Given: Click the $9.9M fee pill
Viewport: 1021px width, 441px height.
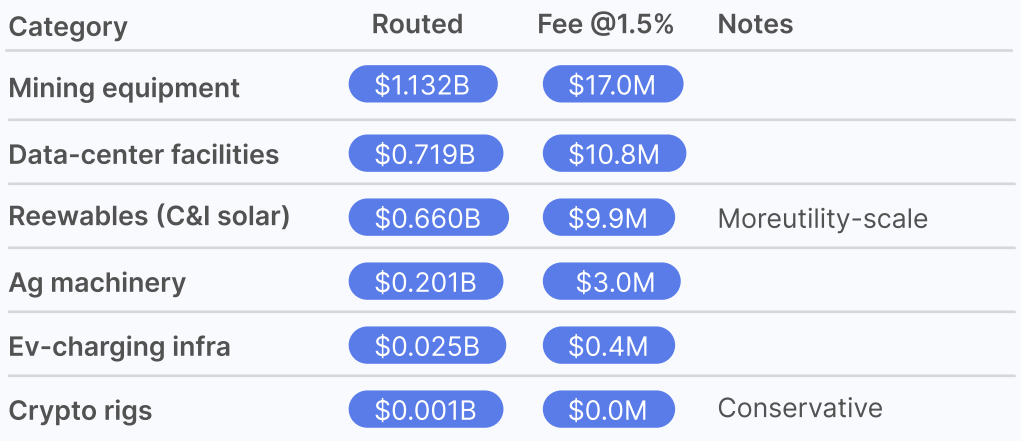Looking at the screenshot, I should click(x=608, y=217).
